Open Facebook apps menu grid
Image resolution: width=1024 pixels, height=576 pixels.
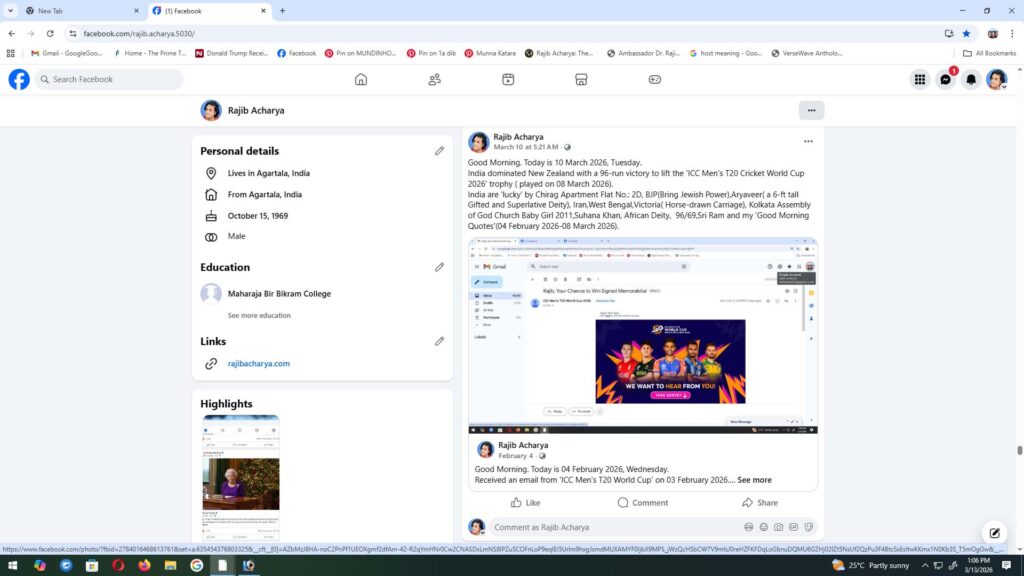pyautogui.click(x=919, y=80)
